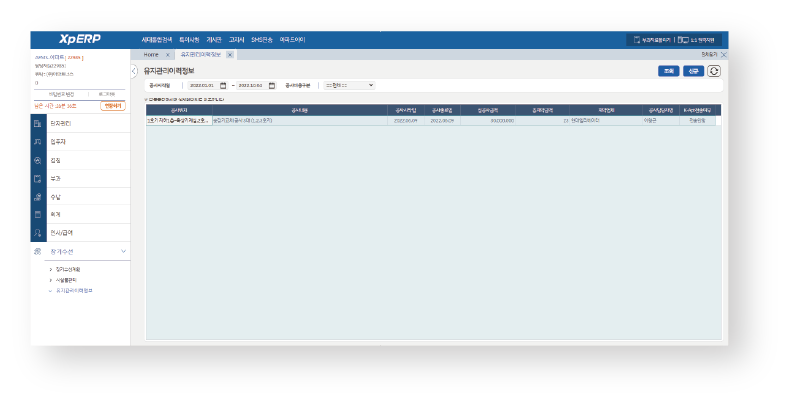Close the 유지관리이력정보 tab with its X

pyautogui.click(x=230, y=55)
